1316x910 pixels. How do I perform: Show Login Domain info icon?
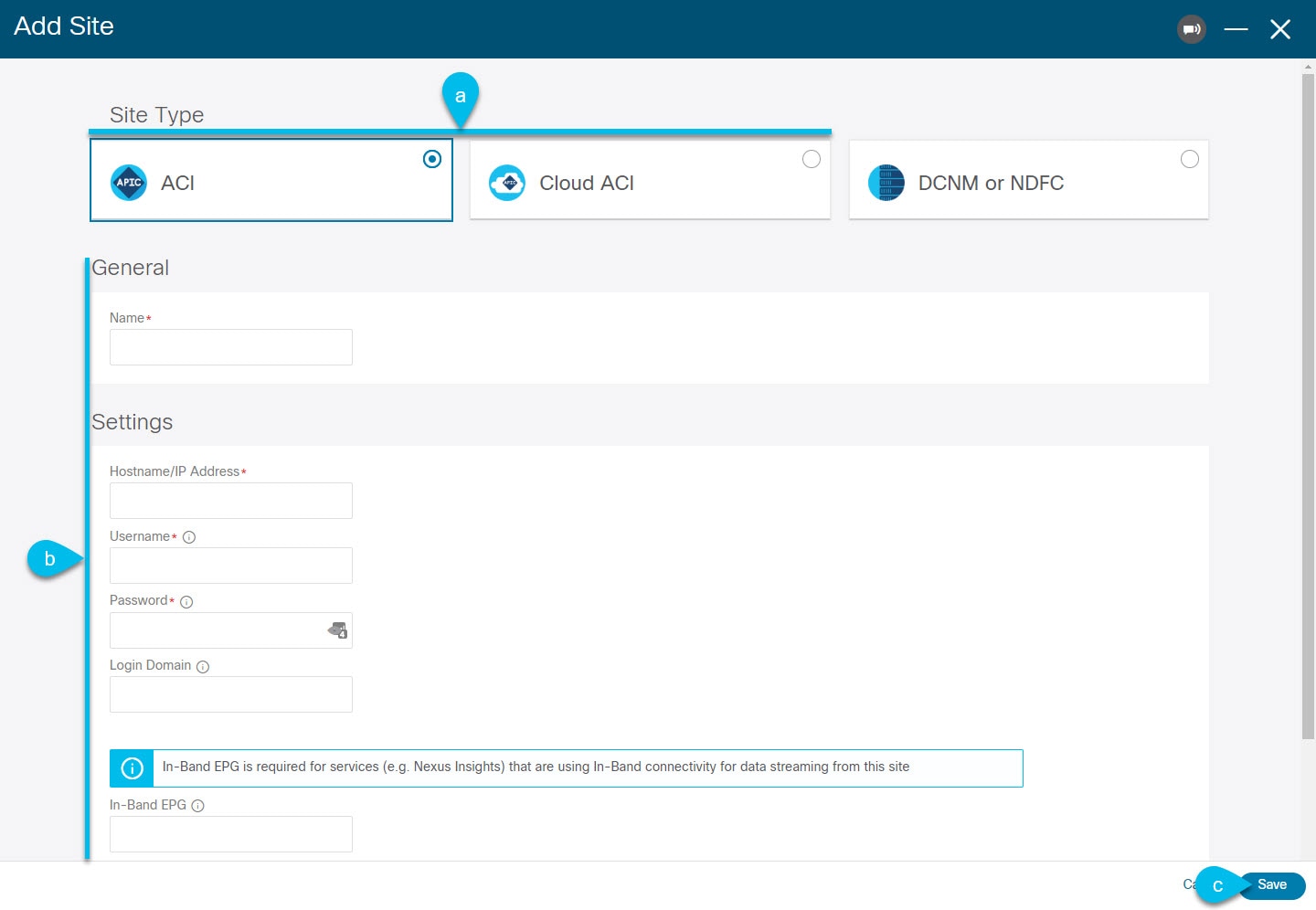[203, 667]
